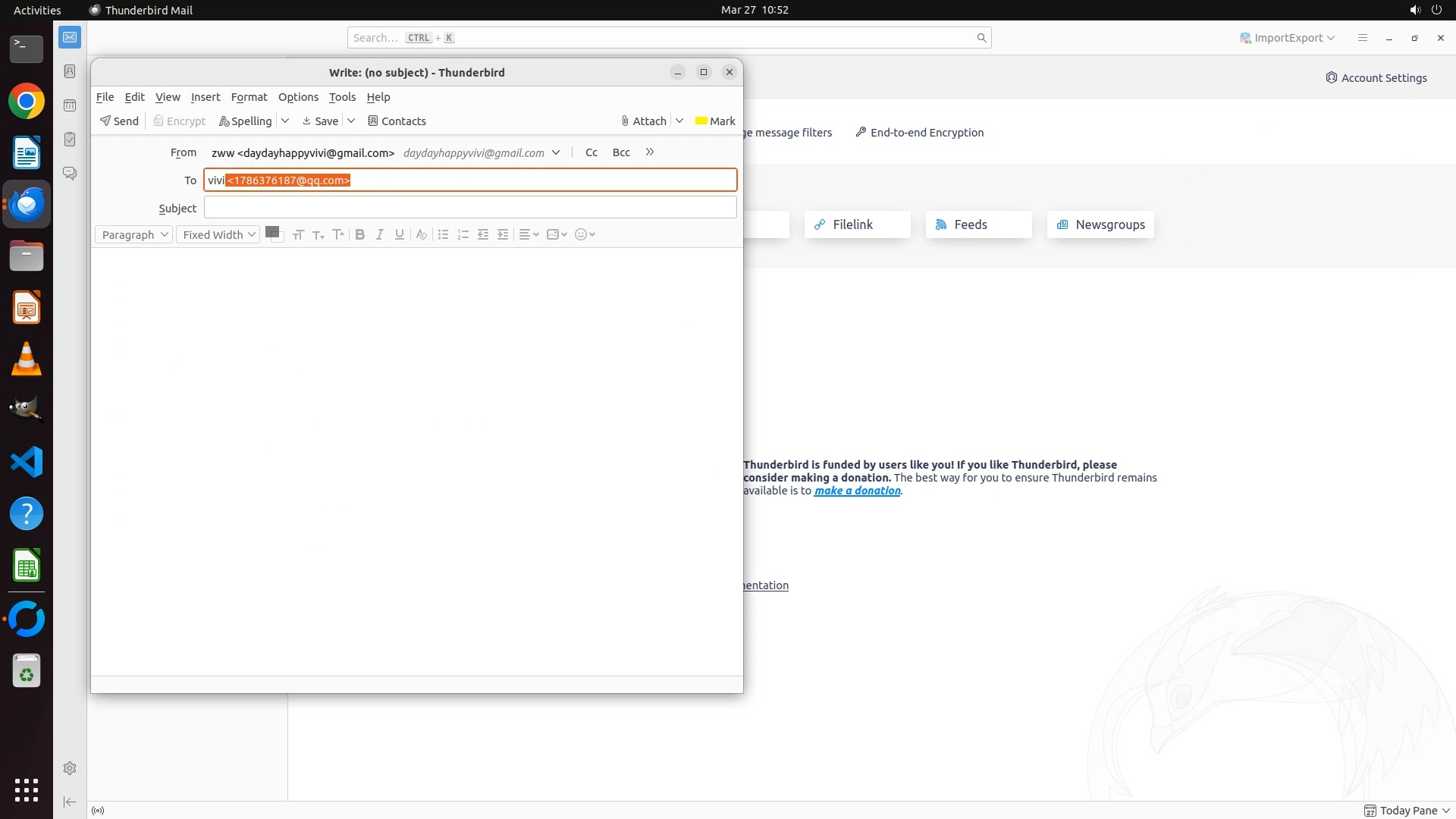
Task: Add a Bcc field
Action: 621,152
